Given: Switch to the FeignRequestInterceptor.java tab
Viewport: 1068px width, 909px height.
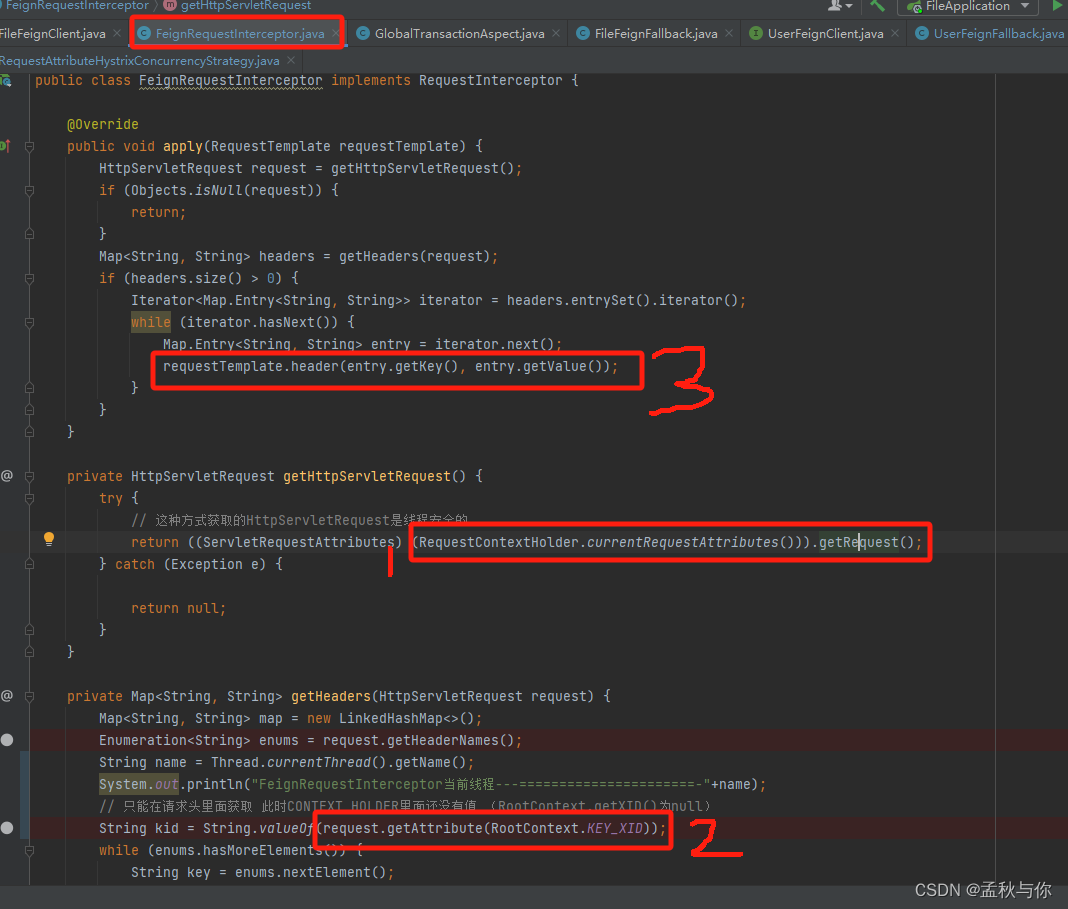Looking at the screenshot, I should coord(240,33).
